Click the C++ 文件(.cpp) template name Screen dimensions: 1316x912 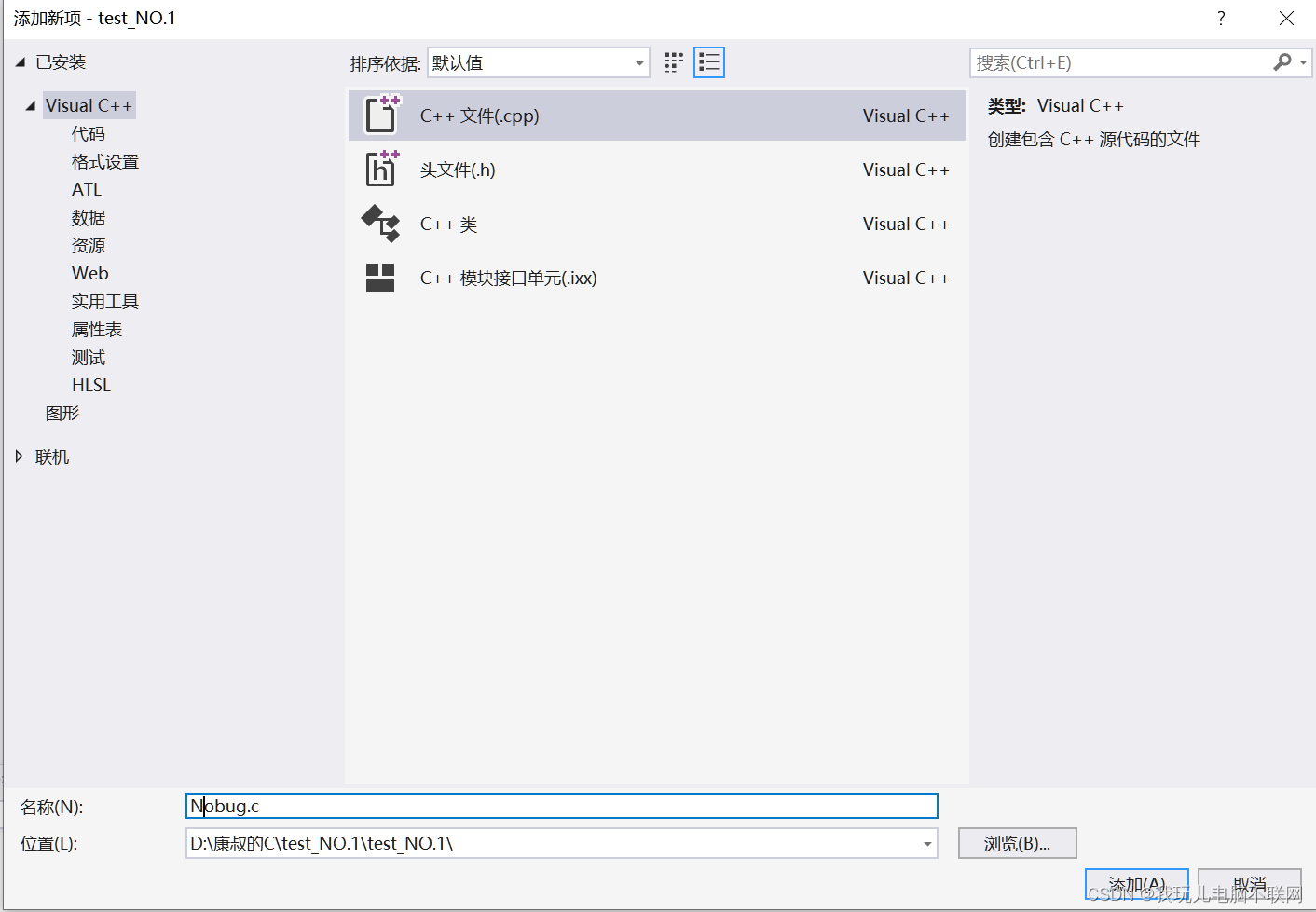(480, 116)
